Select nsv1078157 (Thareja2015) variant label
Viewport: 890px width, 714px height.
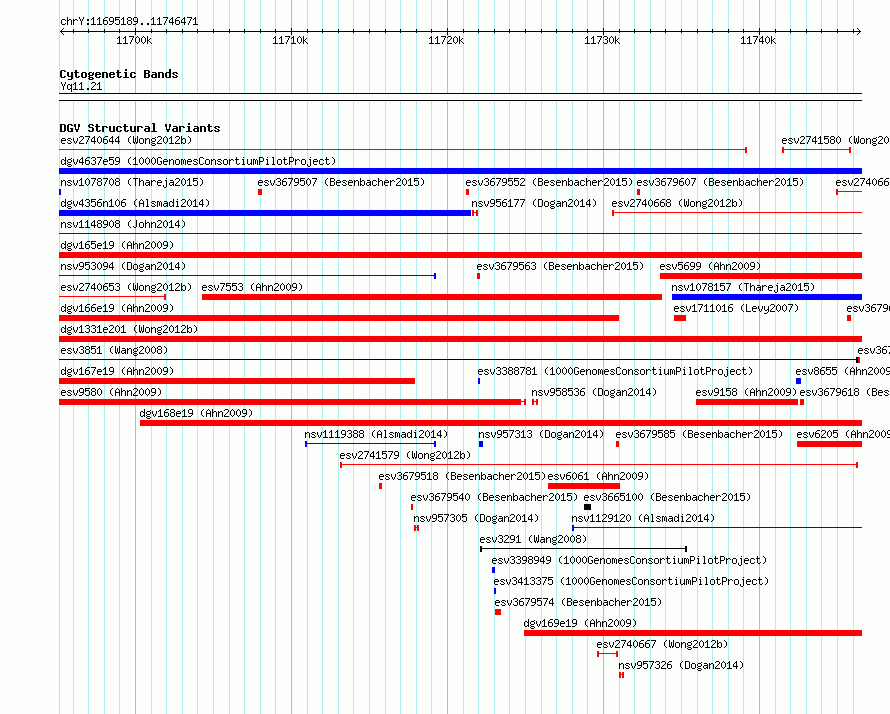coord(743,287)
